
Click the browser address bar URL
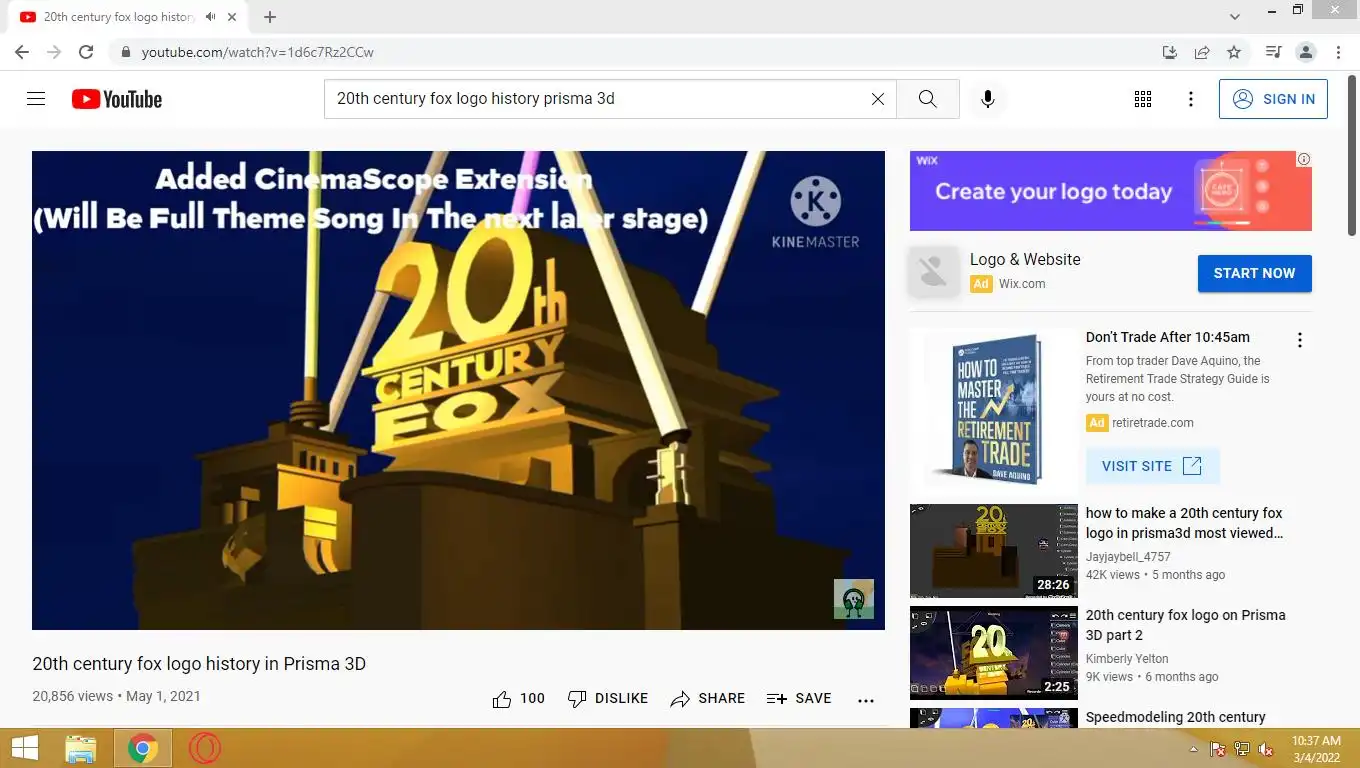click(257, 52)
